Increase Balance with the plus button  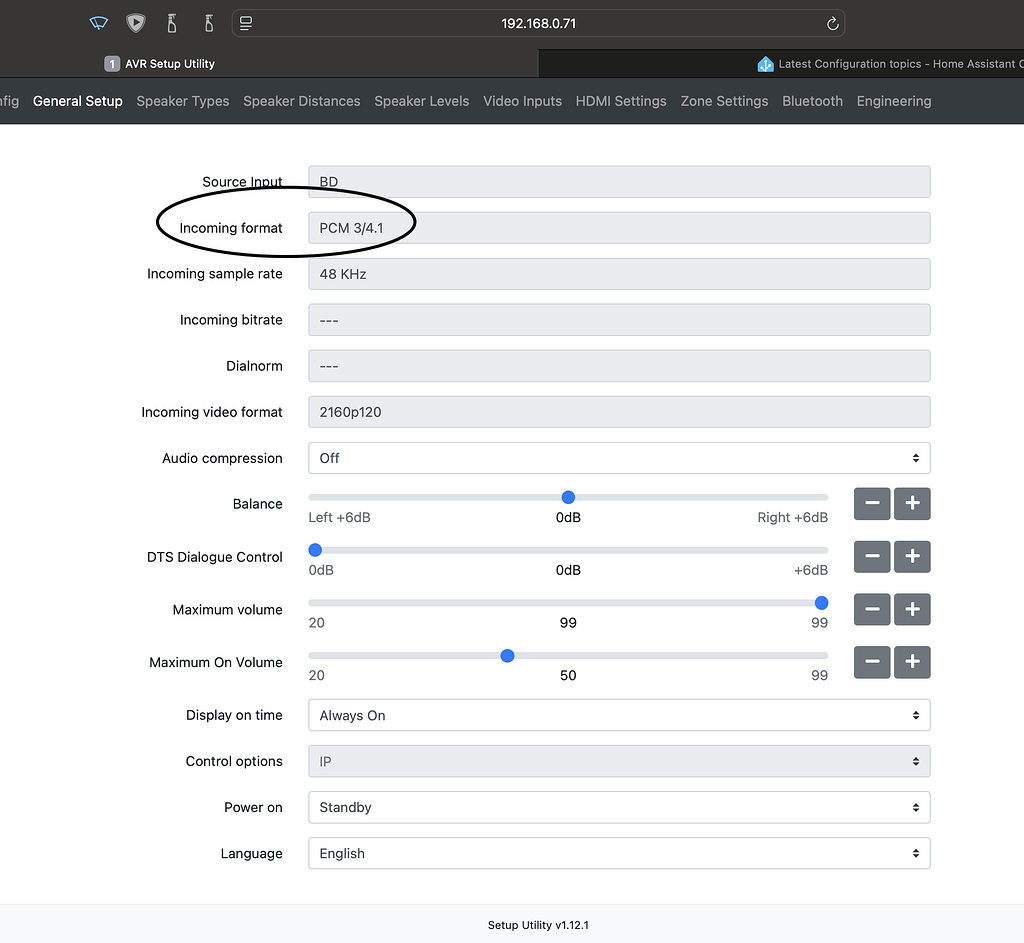click(x=912, y=504)
